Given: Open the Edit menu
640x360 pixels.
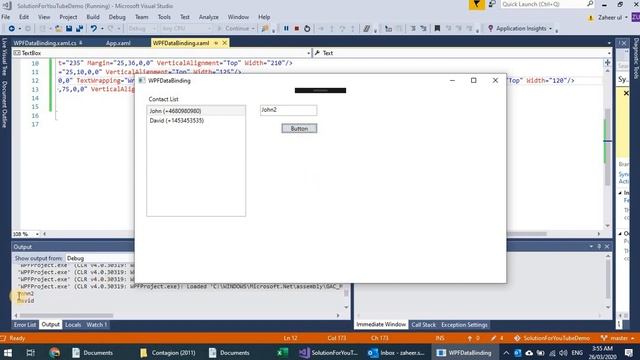Looking at the screenshot, I should [24, 17].
